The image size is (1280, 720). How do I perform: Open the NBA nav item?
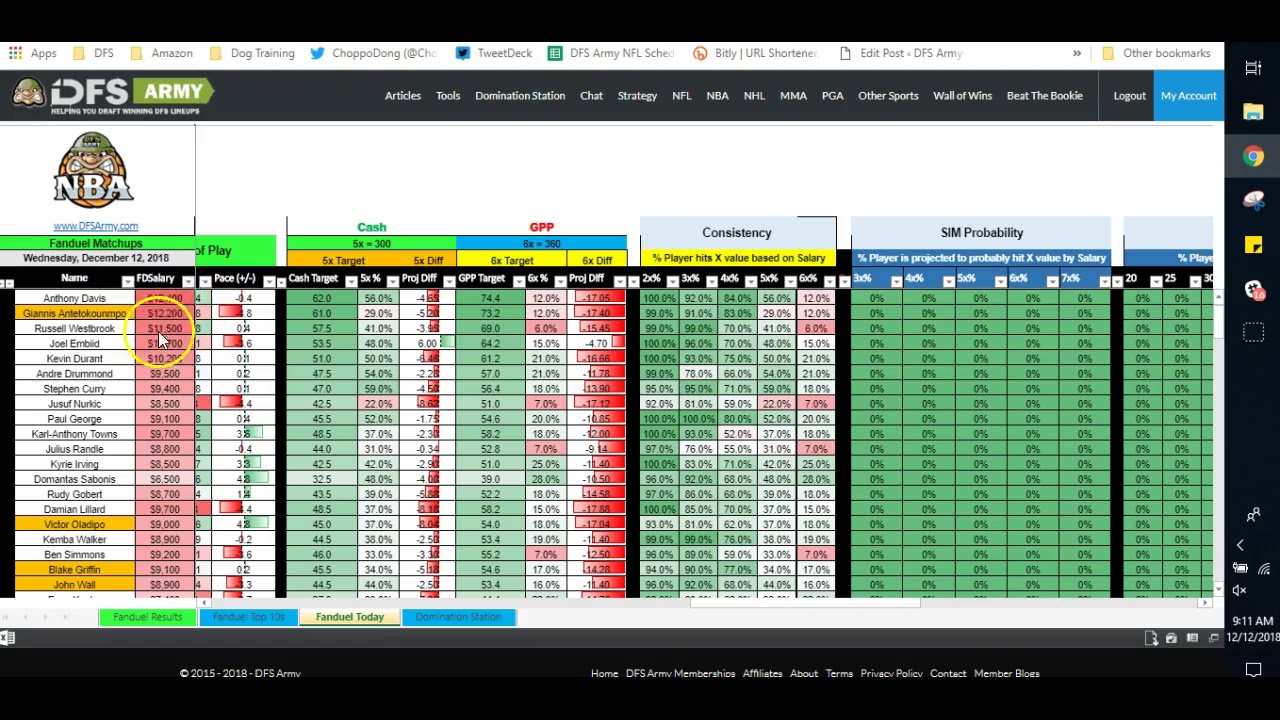click(x=717, y=95)
